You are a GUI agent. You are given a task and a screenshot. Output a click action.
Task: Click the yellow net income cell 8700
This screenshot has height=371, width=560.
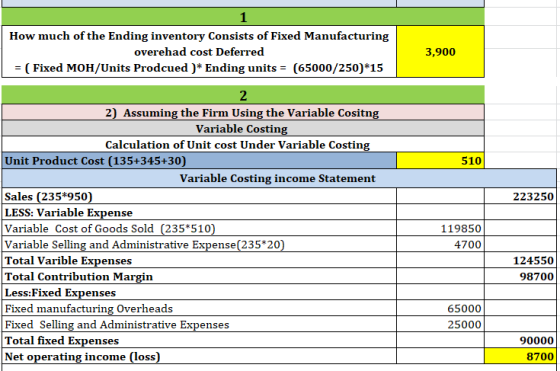point(520,356)
